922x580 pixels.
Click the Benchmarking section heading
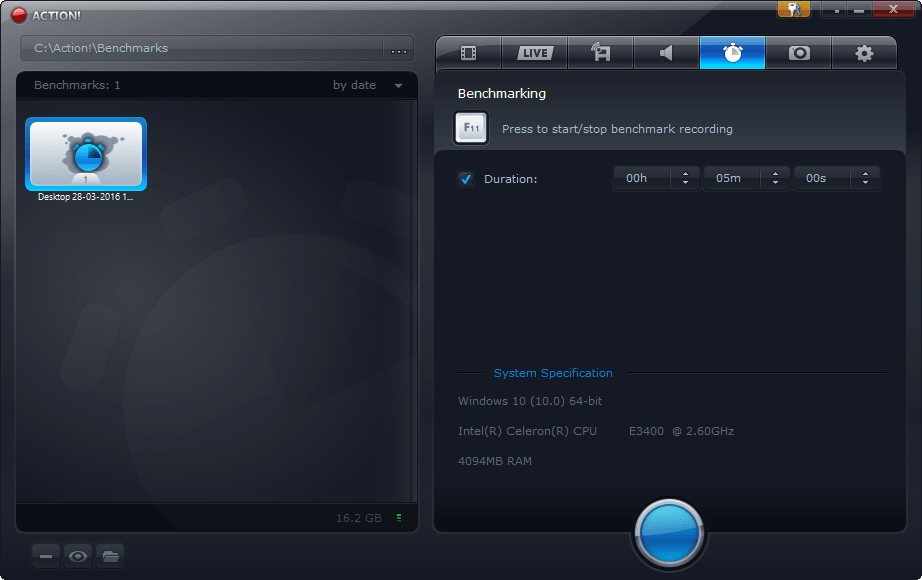(x=502, y=94)
